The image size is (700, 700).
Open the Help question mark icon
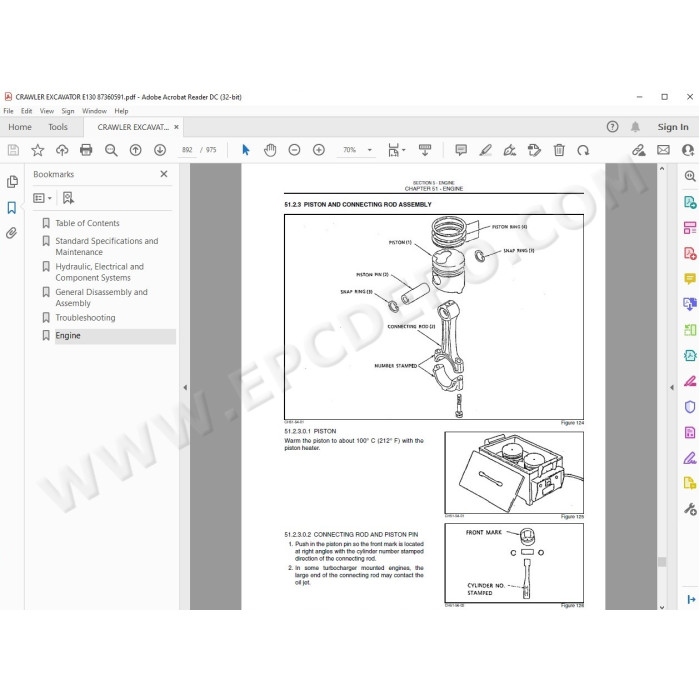612,127
